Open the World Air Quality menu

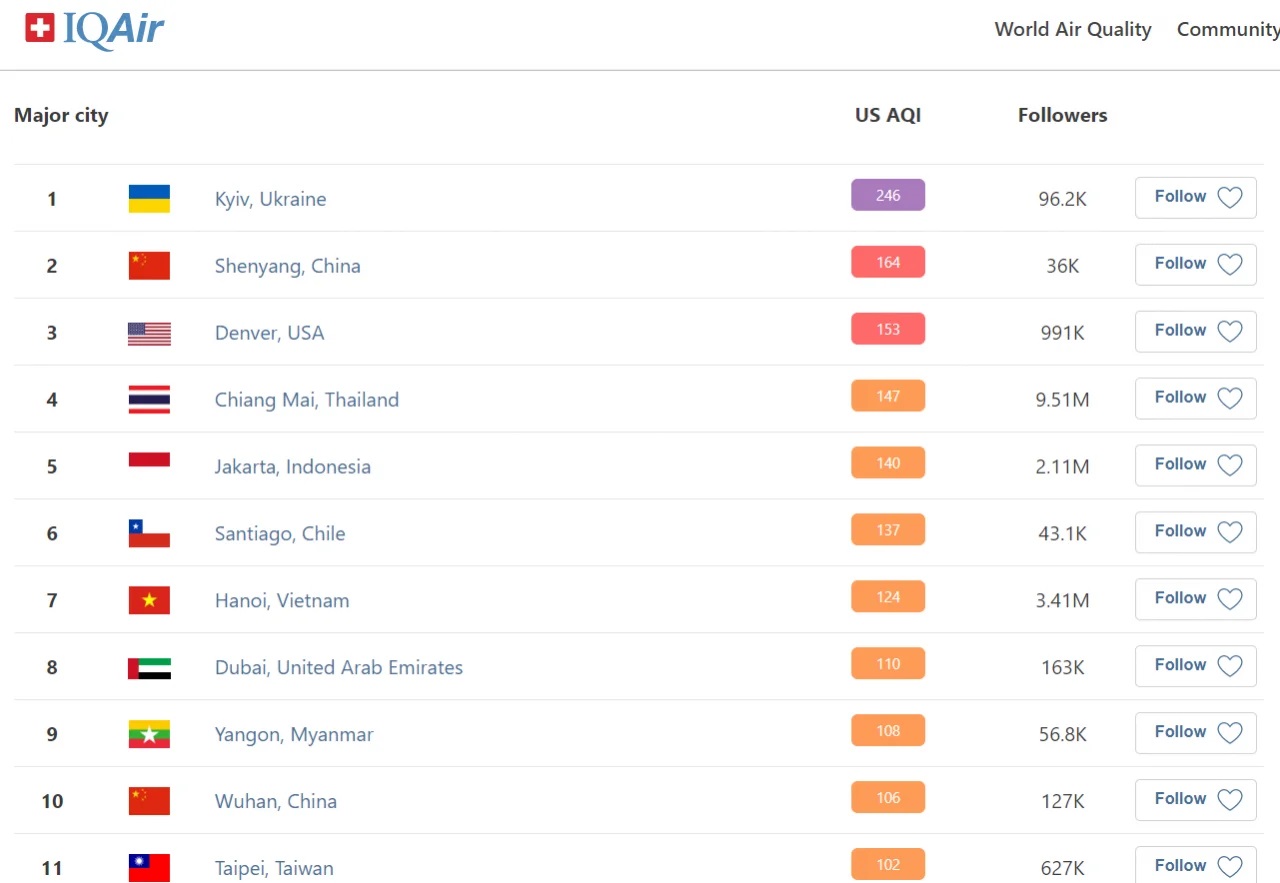click(x=1072, y=30)
